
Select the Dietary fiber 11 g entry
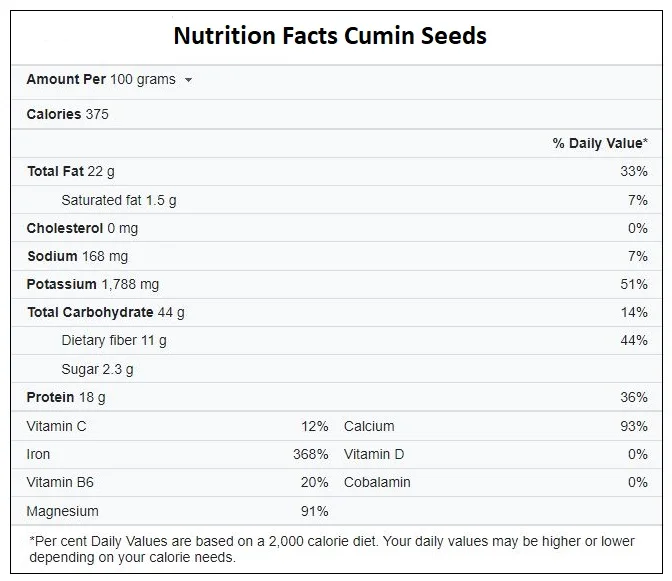click(114, 340)
